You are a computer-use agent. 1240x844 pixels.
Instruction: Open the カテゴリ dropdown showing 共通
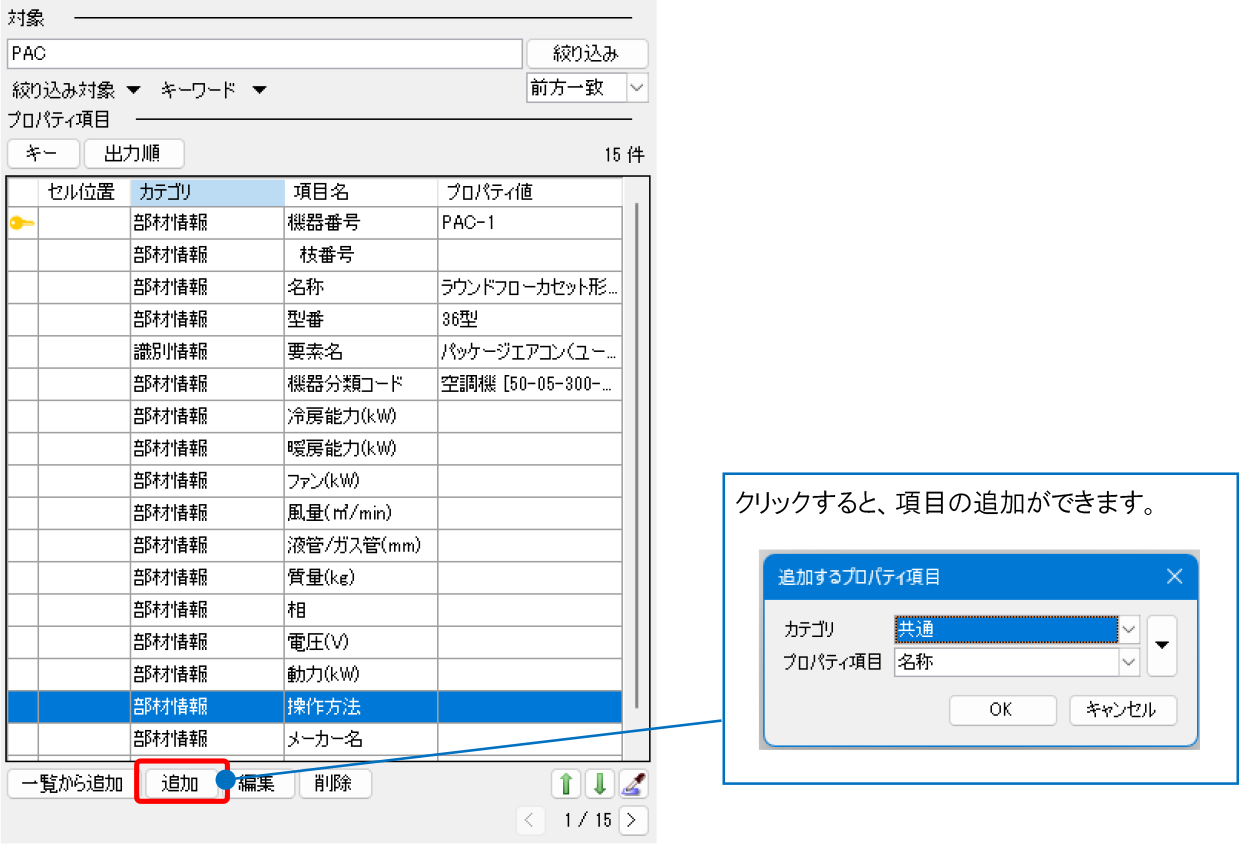pos(1128,629)
